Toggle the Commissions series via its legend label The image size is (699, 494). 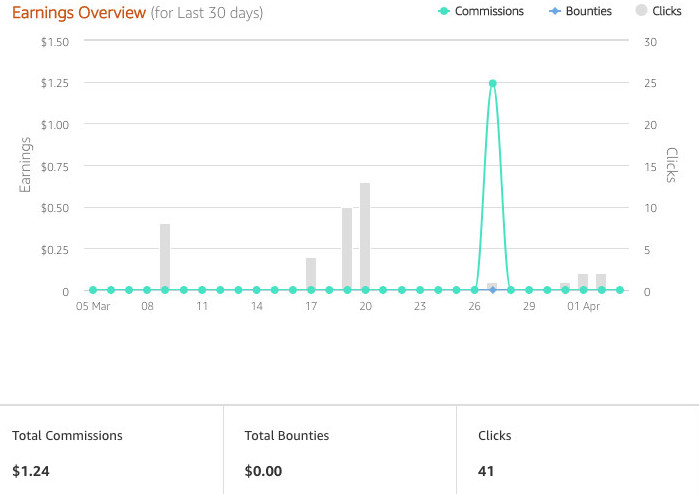pyautogui.click(x=488, y=11)
